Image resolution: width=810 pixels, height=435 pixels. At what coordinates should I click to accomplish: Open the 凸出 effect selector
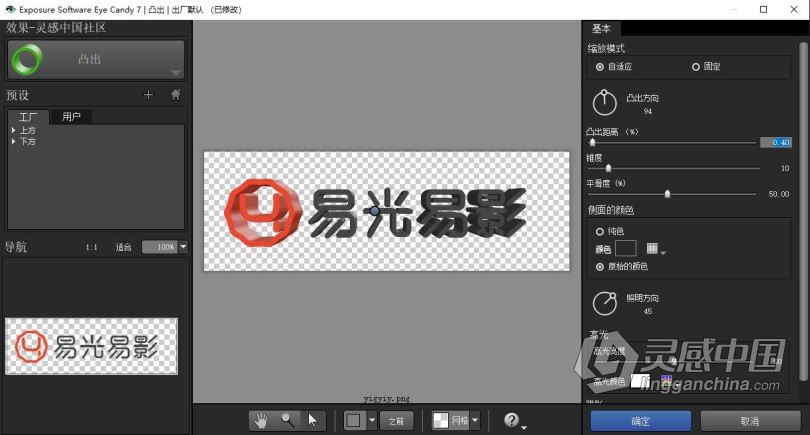tap(96, 59)
